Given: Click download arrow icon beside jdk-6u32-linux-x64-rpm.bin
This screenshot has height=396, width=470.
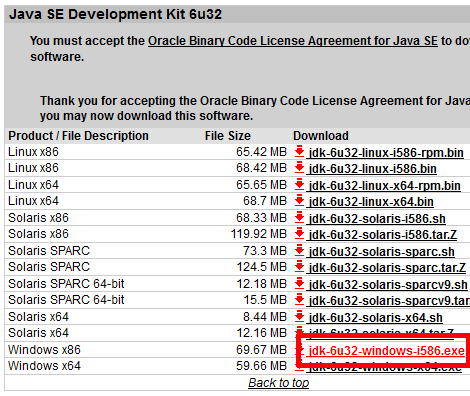Looking at the screenshot, I should pos(299,184).
